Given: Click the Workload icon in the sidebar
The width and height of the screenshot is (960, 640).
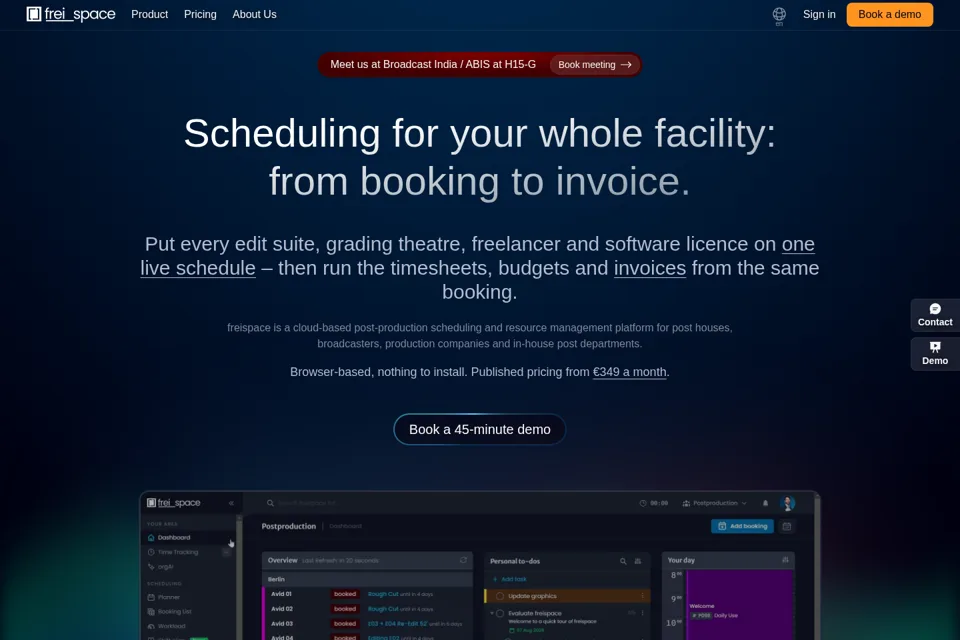Looking at the screenshot, I should [151, 627].
